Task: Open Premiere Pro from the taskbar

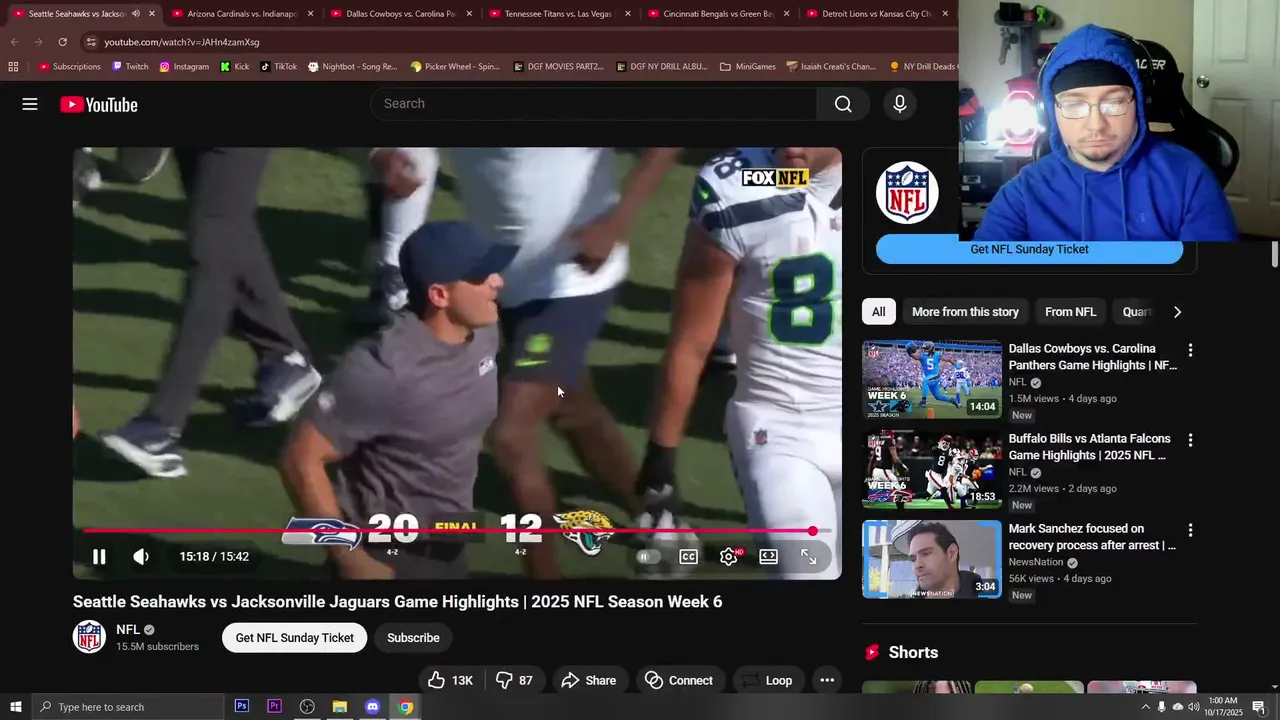Action: click(274, 707)
